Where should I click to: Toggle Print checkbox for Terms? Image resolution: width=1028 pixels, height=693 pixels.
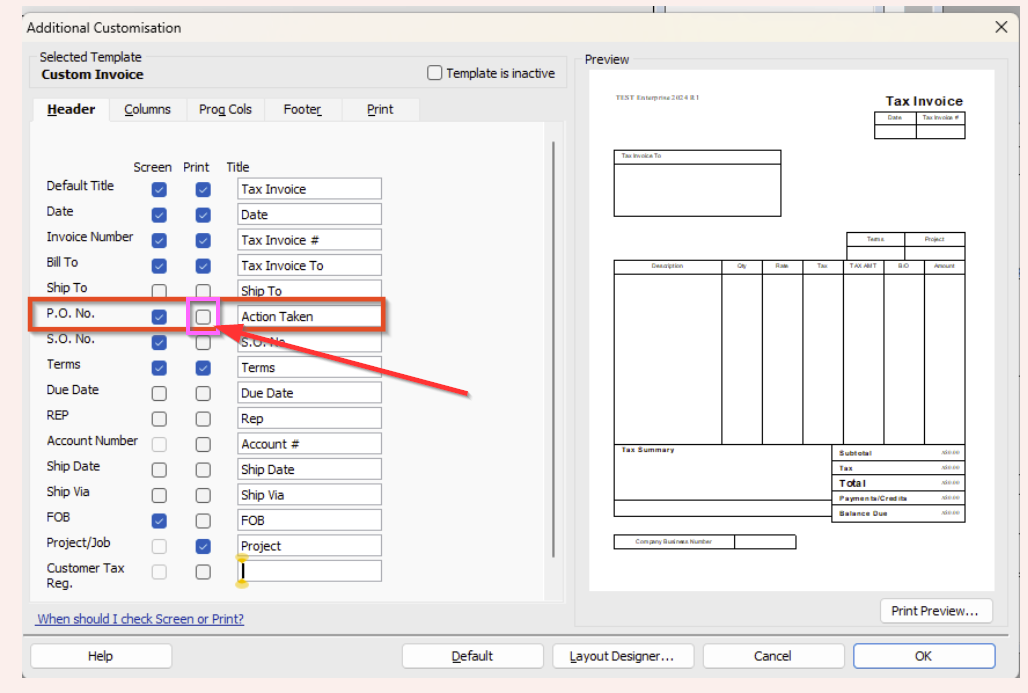(x=203, y=368)
